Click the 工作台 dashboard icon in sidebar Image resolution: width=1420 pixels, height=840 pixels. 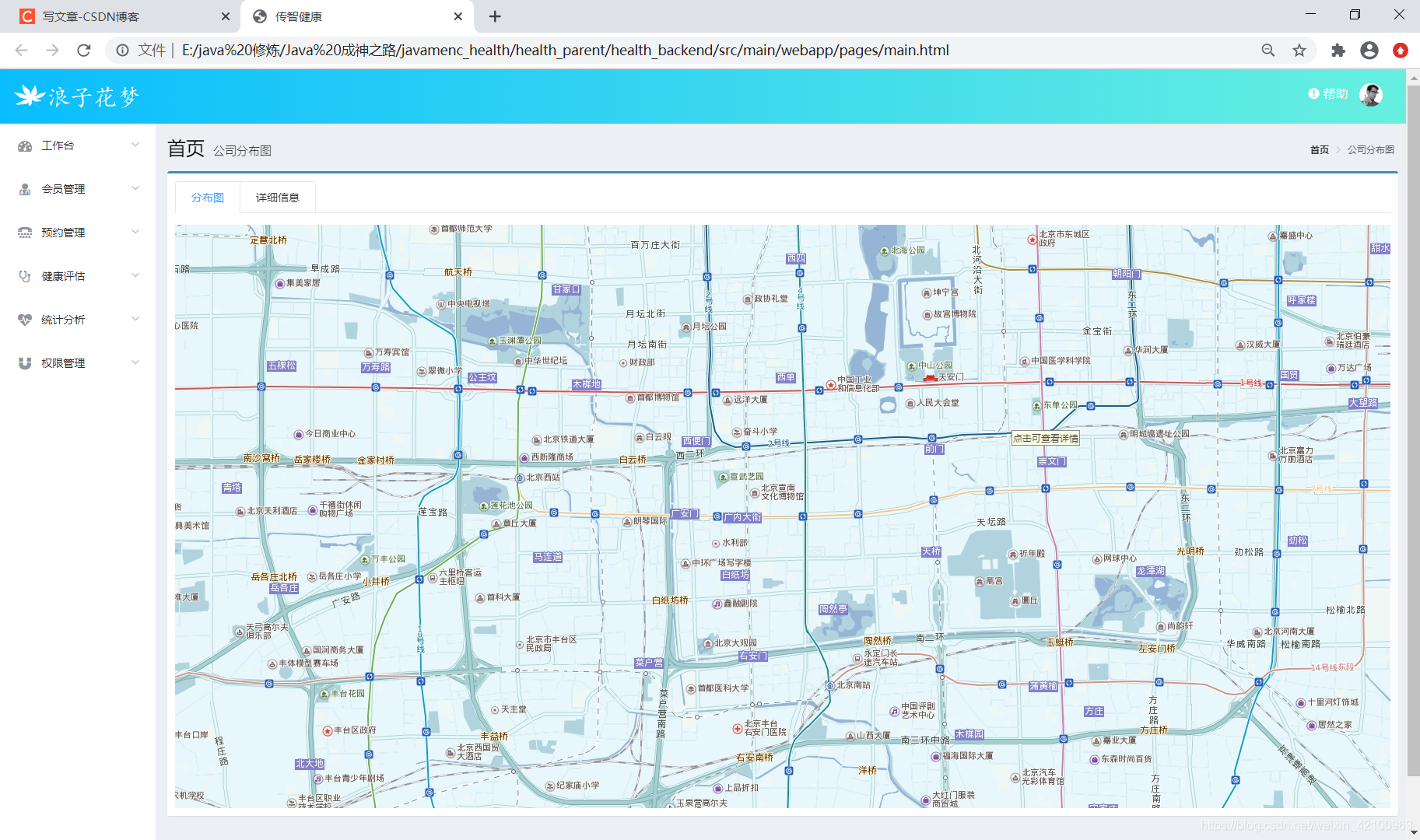(25, 146)
